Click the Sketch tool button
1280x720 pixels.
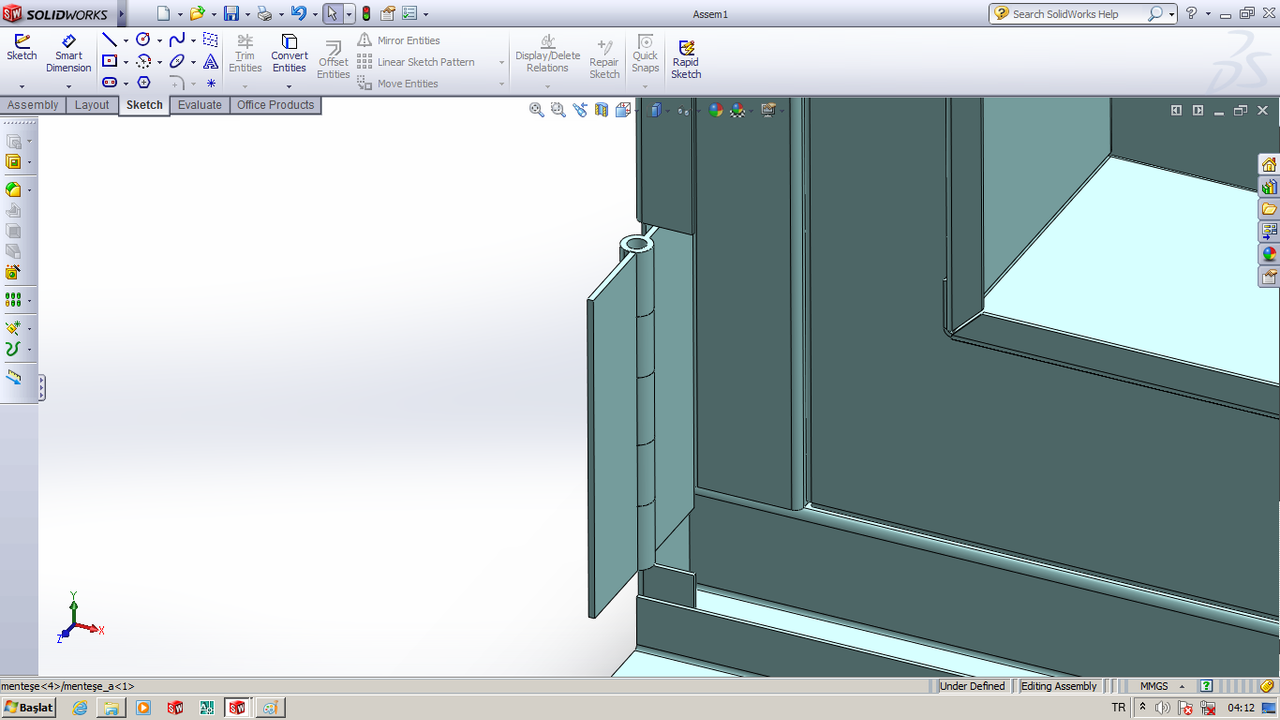(21, 48)
